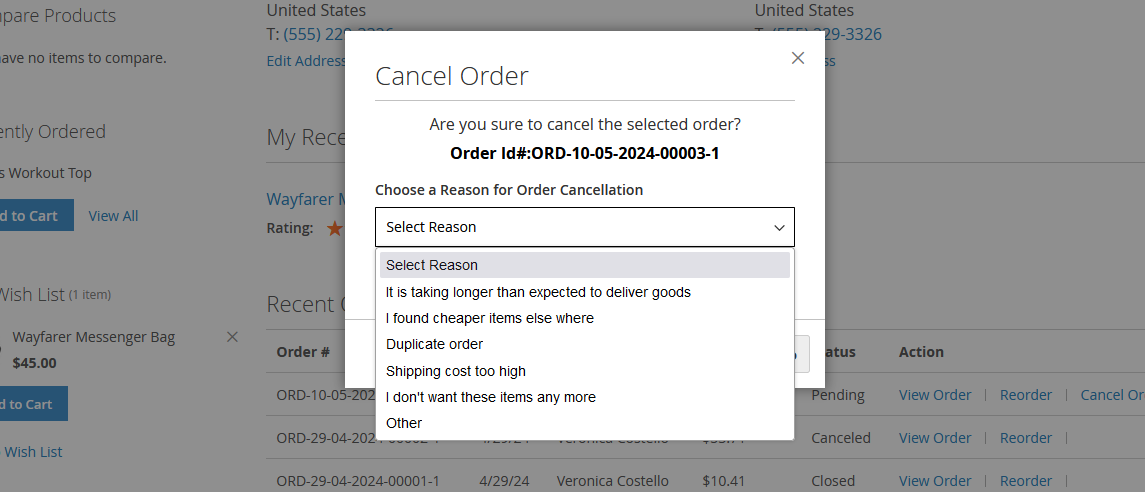Choose 'I don't want these items any more'
Image resolution: width=1145 pixels, height=492 pixels.
[490, 397]
